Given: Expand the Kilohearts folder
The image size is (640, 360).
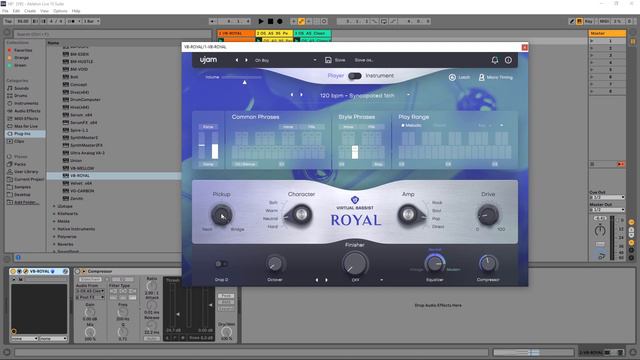Looking at the screenshot, I should [x=54, y=214].
